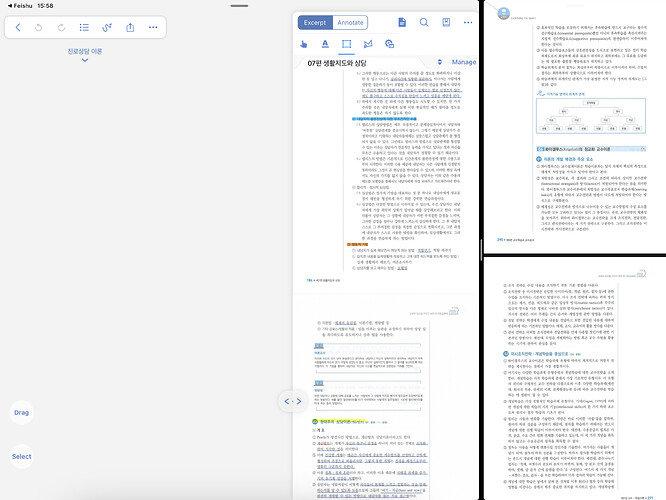This screenshot has height=500, width=666.
Task: Select the branch style curve icon
Action: tap(107, 28)
